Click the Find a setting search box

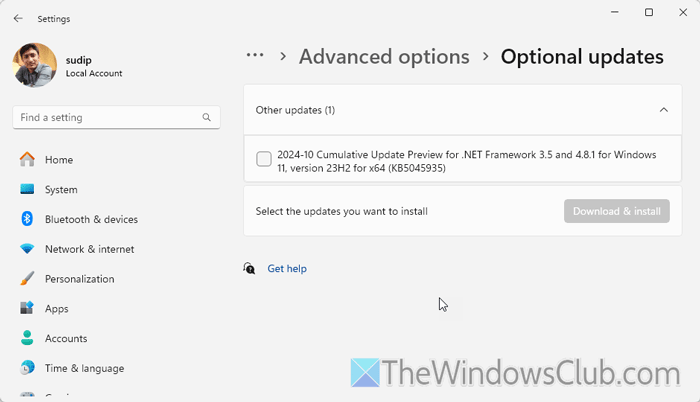pos(108,117)
